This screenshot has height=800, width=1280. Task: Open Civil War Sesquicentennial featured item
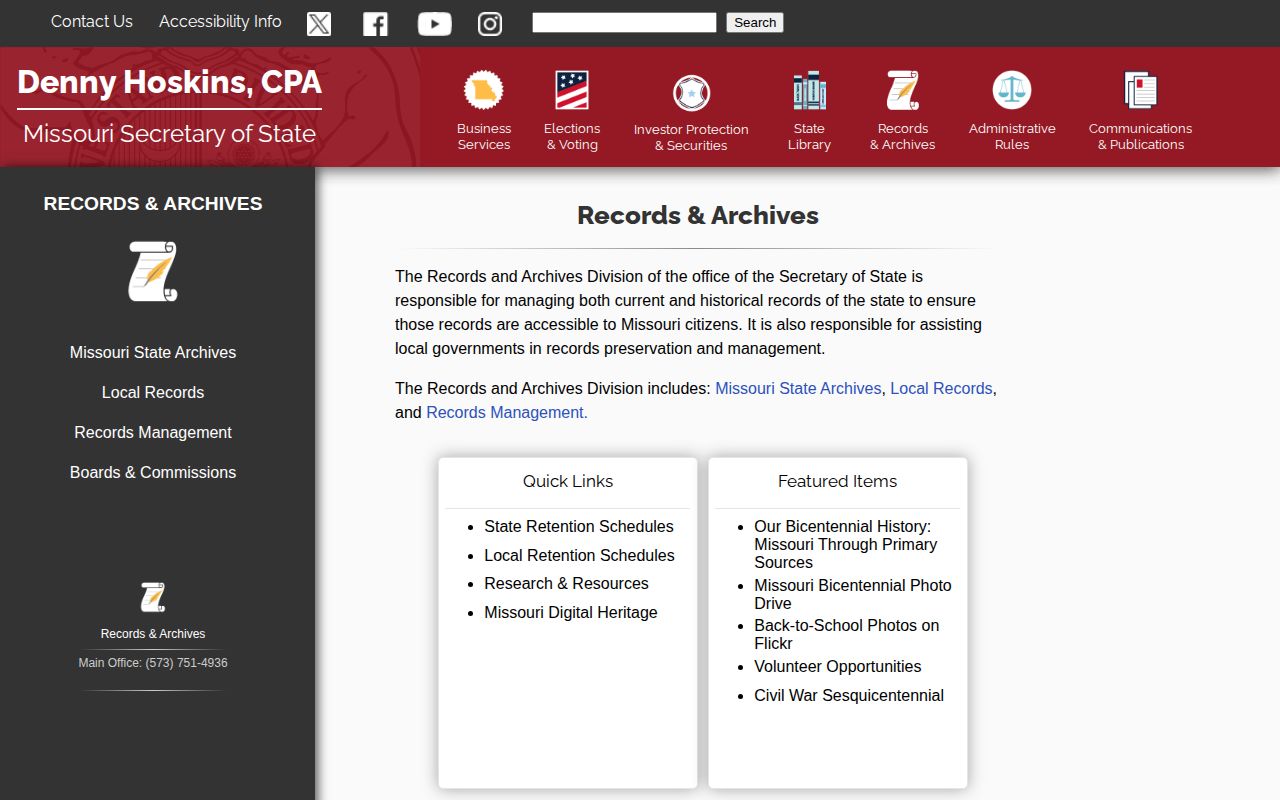click(849, 695)
